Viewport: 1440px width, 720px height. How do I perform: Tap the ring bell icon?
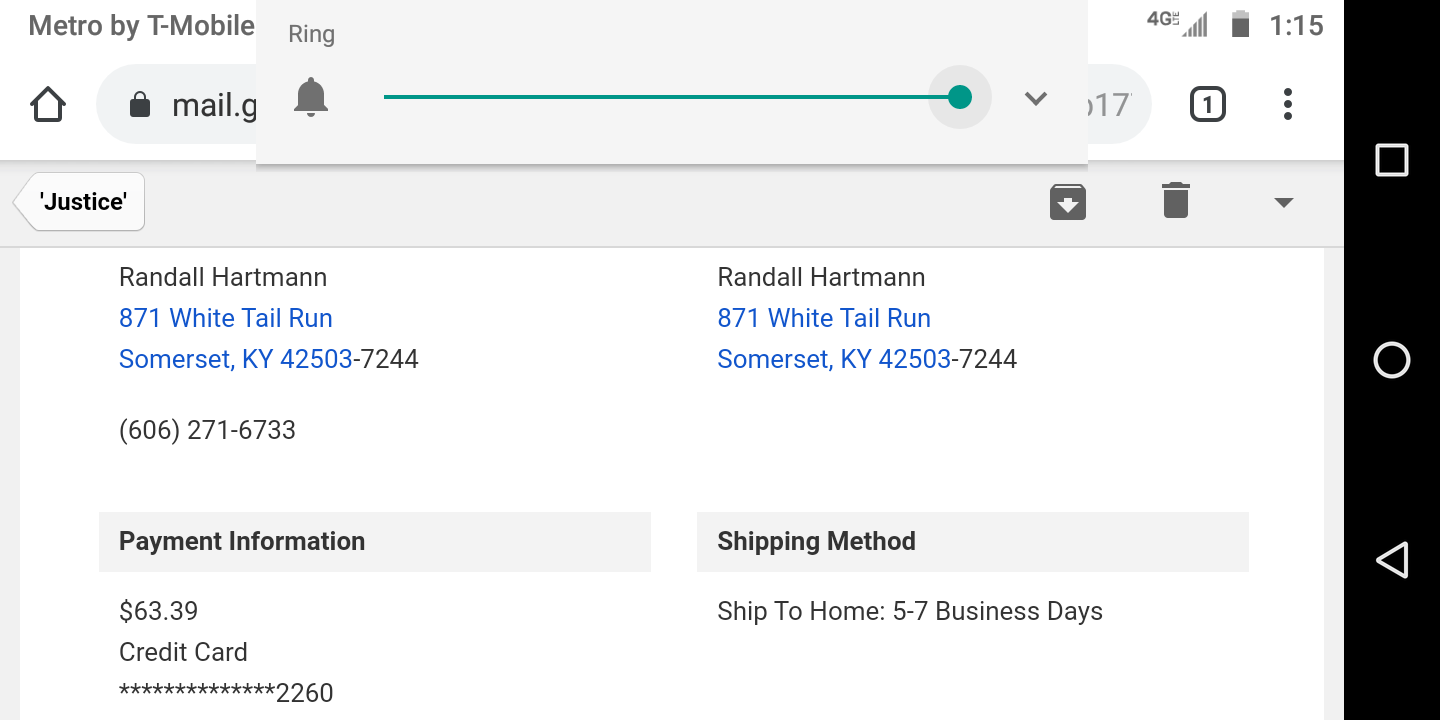(311, 97)
